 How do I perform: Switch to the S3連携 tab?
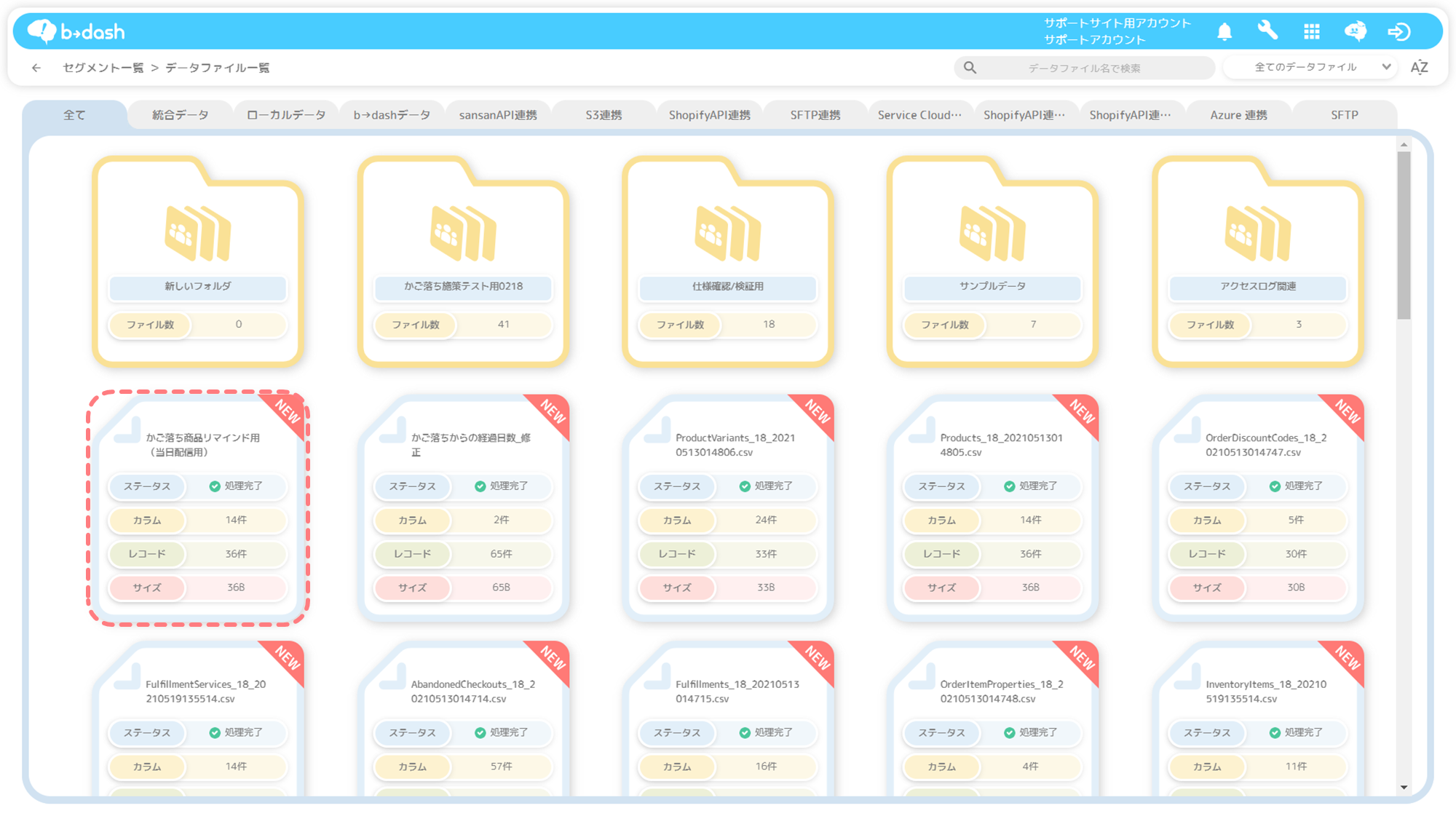click(604, 115)
